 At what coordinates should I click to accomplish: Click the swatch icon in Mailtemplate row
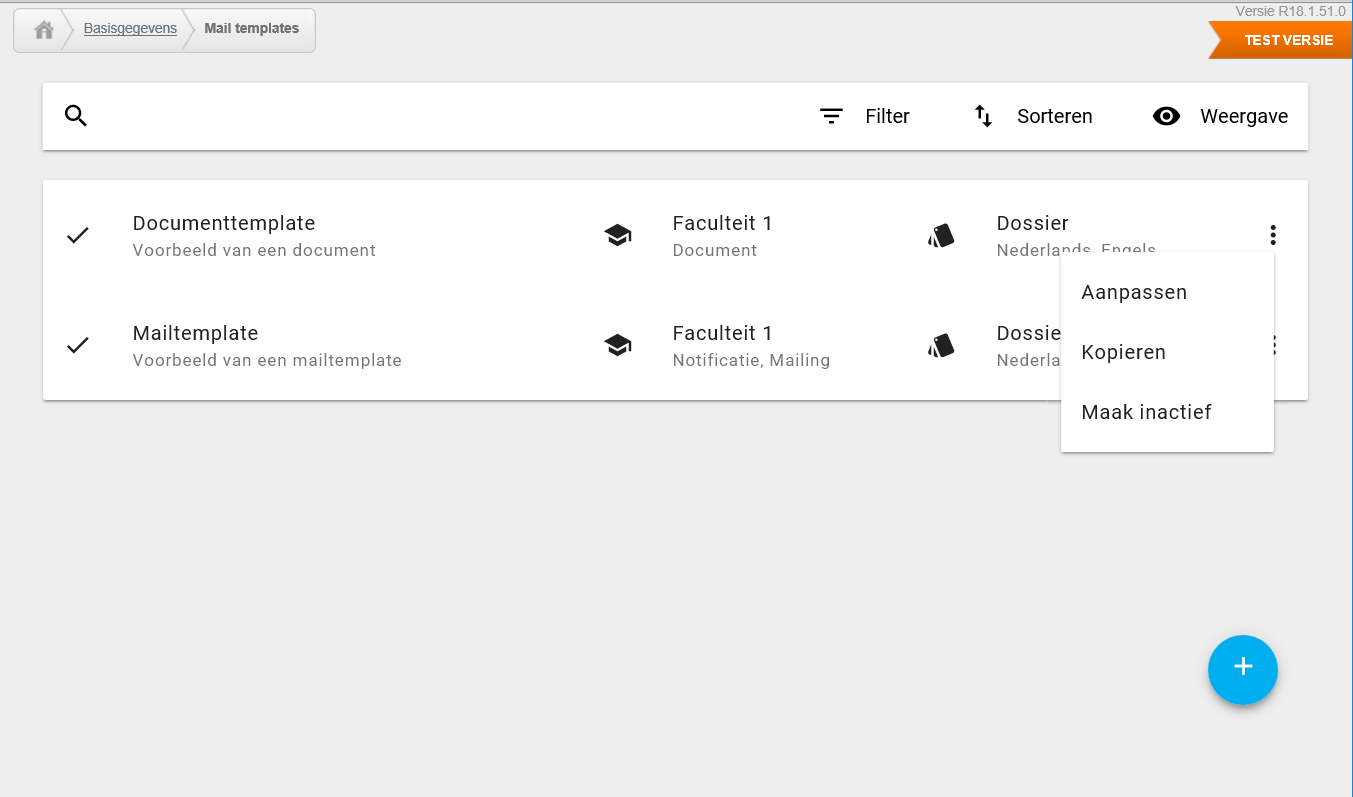pyautogui.click(x=941, y=345)
